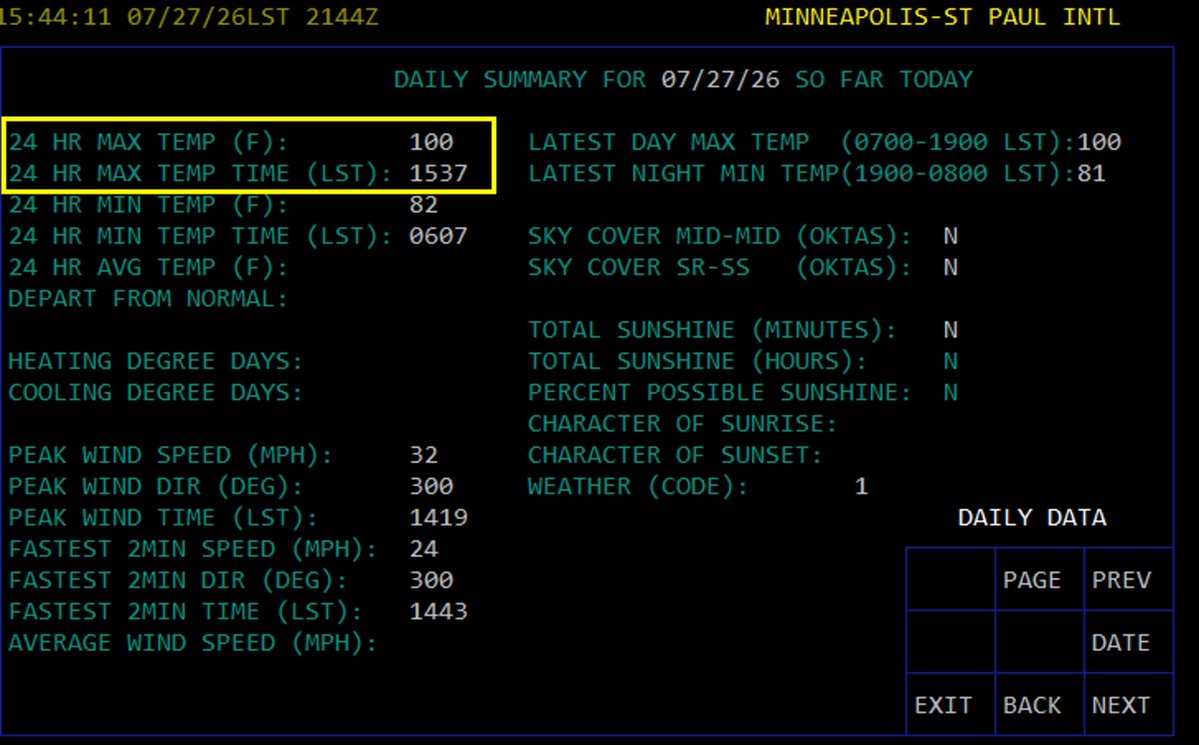Select the HEATING DEGREE DAYS label
This screenshot has width=1199, height=745.
tap(155, 361)
